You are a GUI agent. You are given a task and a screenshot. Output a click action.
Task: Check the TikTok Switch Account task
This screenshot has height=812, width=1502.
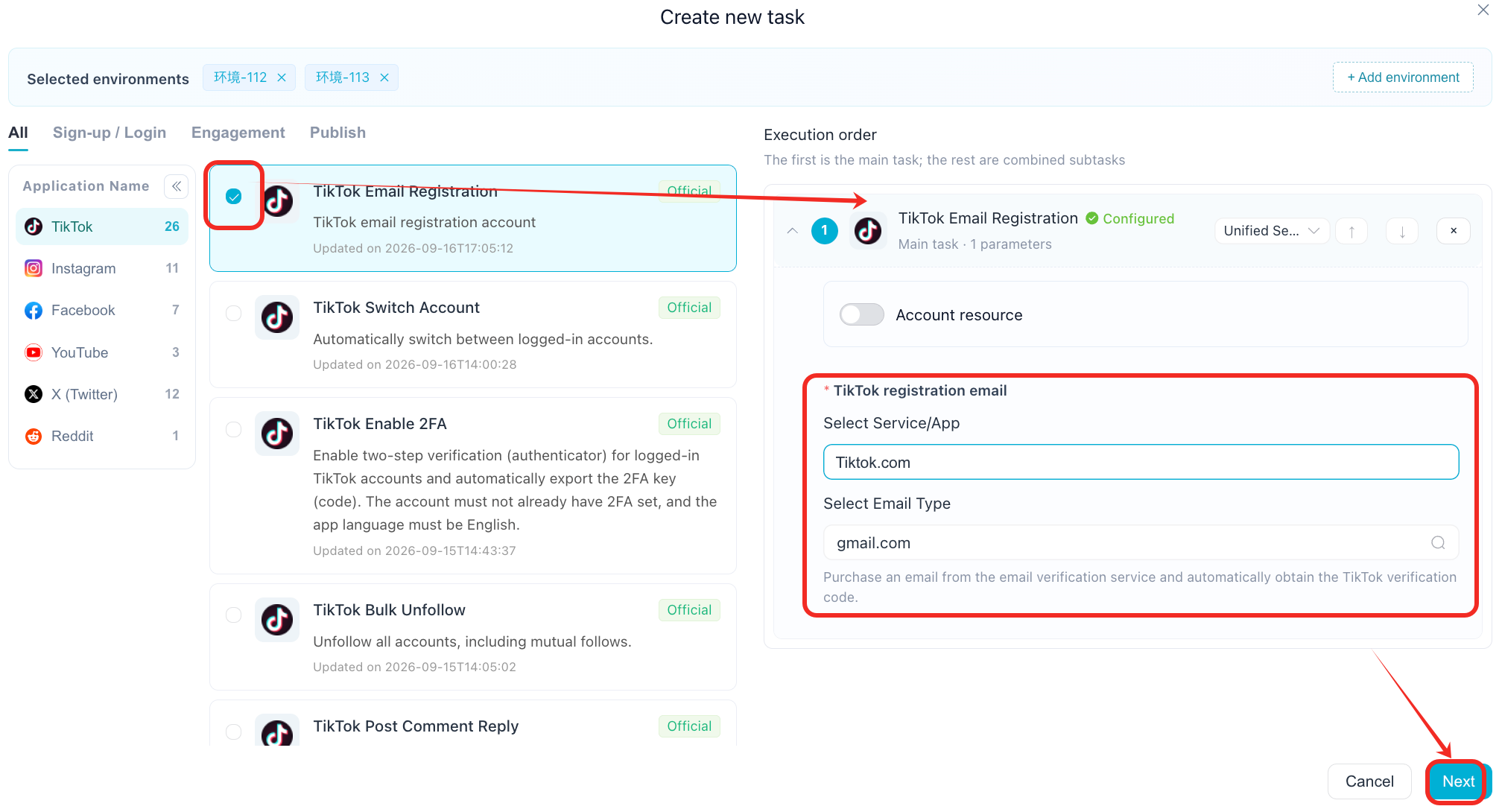(x=234, y=313)
